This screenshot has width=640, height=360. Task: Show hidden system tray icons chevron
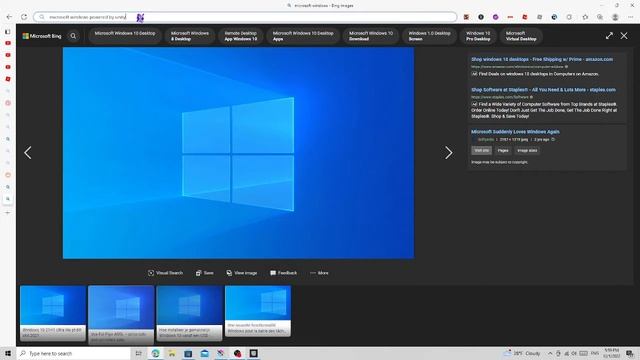550,353
